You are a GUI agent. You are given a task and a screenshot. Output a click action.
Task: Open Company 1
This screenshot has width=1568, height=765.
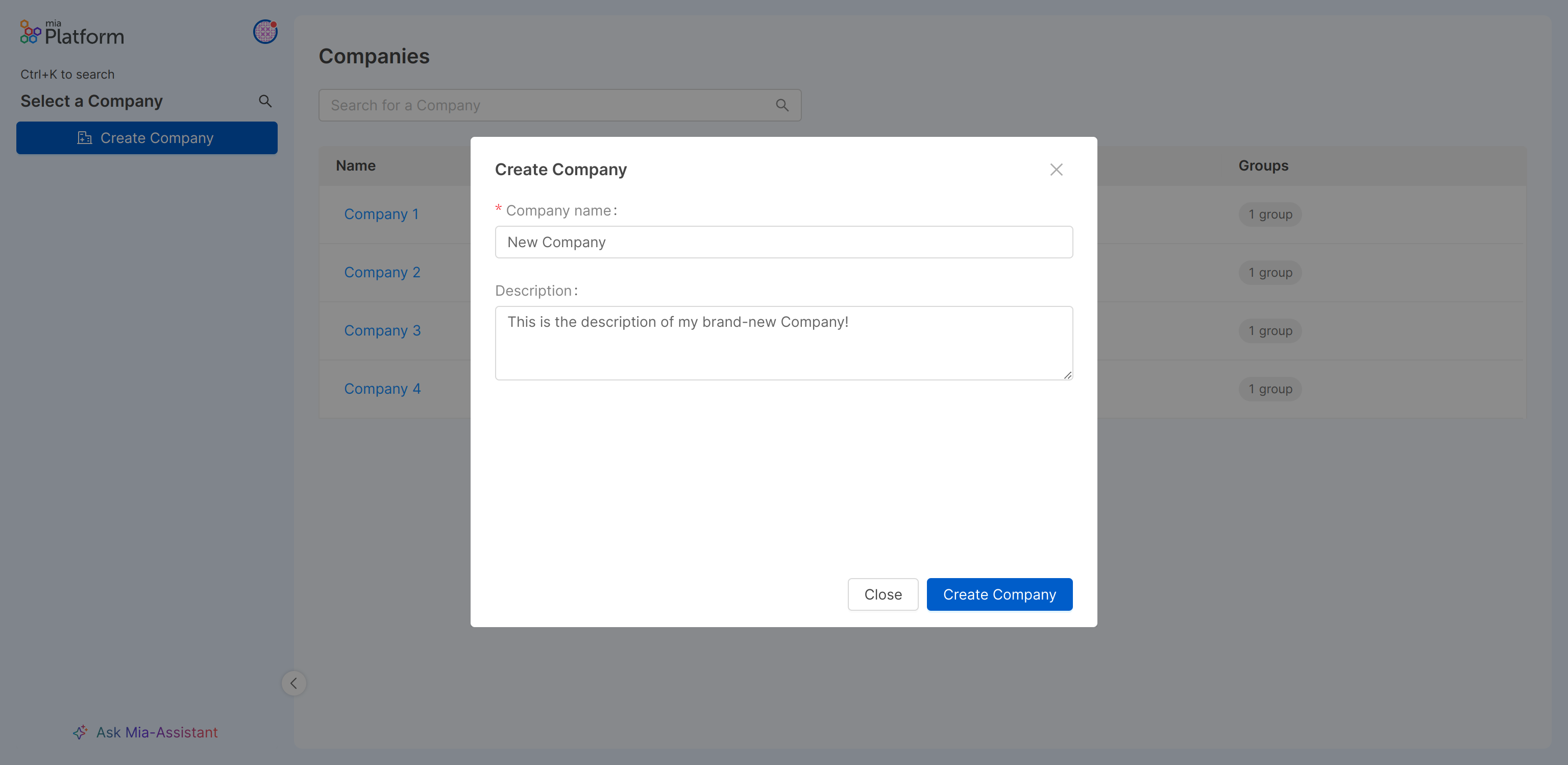(x=381, y=214)
